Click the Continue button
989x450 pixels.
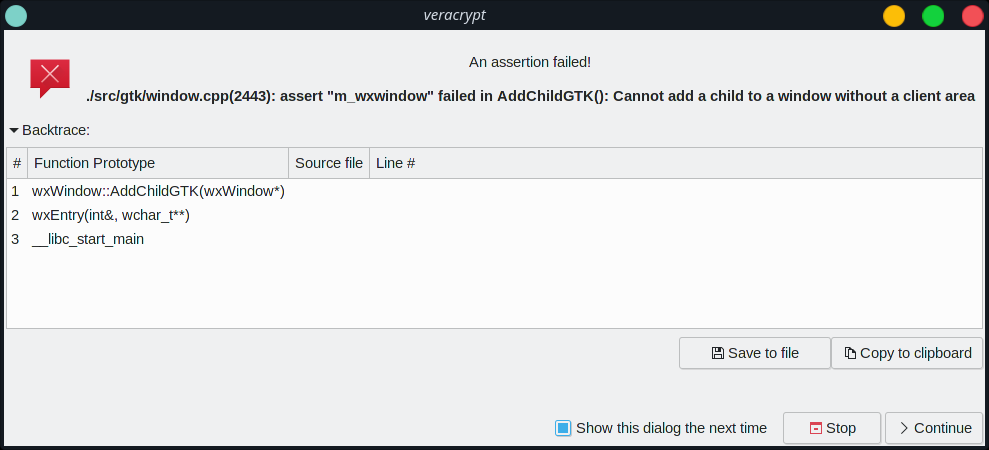[934, 429]
